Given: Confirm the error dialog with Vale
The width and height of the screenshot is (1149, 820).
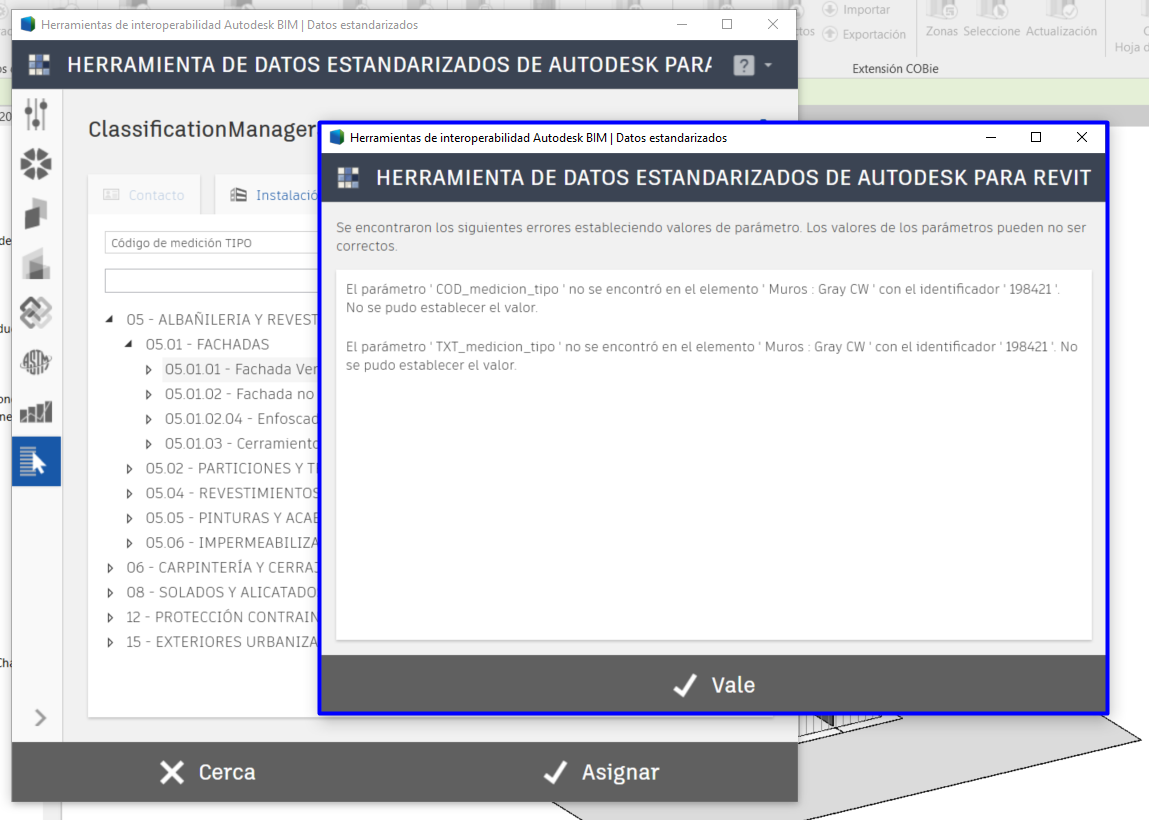Looking at the screenshot, I should pos(713,684).
